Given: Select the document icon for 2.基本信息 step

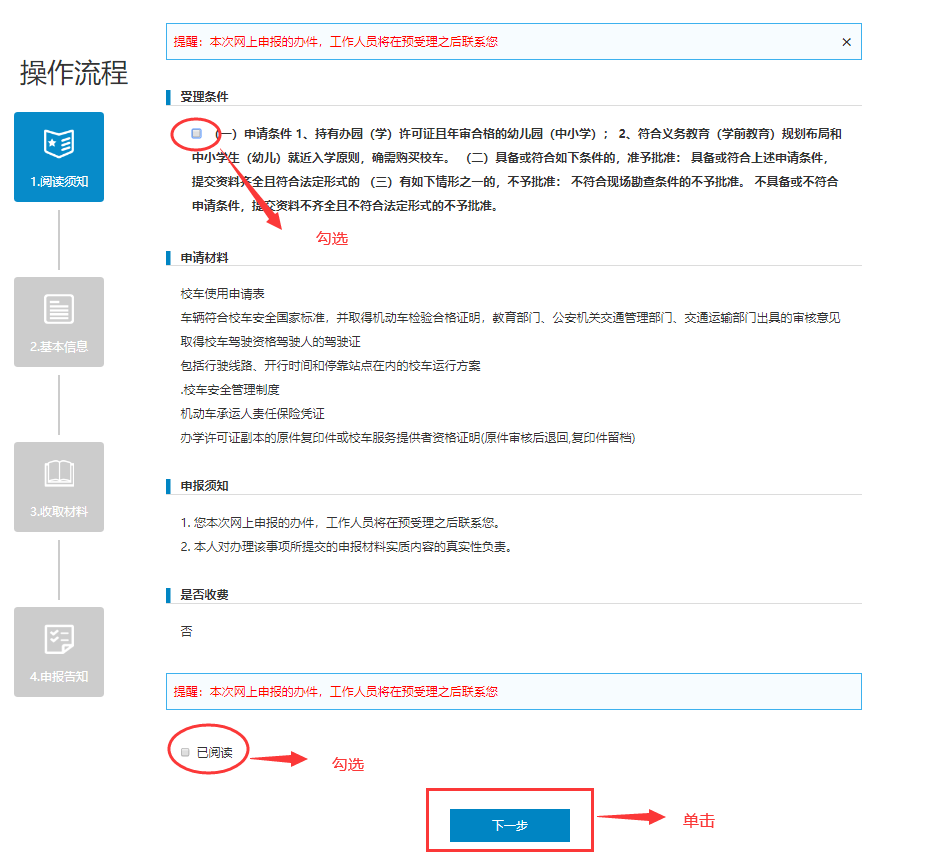Looking at the screenshot, I should point(58,308).
